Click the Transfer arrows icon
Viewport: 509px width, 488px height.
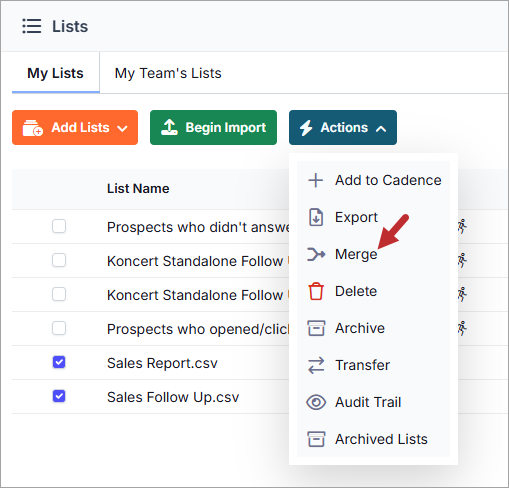pyautogui.click(x=316, y=365)
